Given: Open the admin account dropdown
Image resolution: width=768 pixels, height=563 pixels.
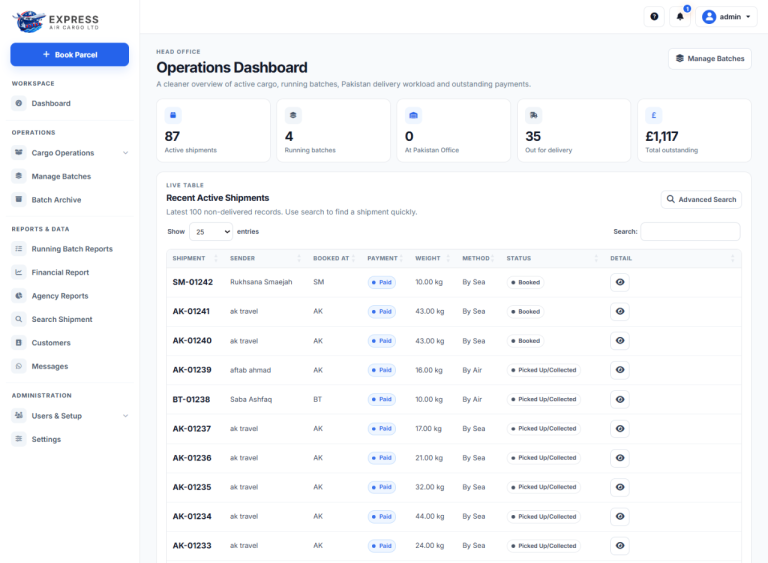Looking at the screenshot, I should coord(726,17).
